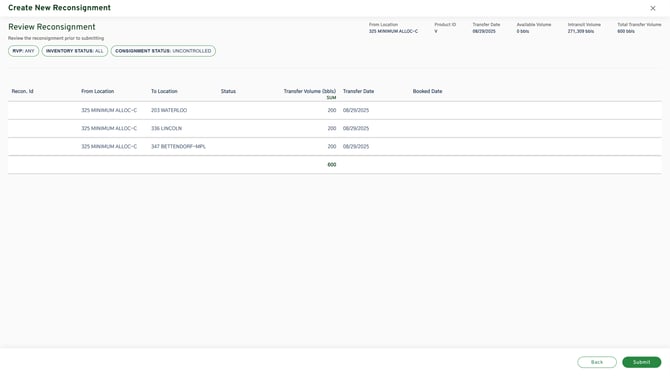Sort by To Location column header
The image size is (670, 376).
[x=164, y=91]
